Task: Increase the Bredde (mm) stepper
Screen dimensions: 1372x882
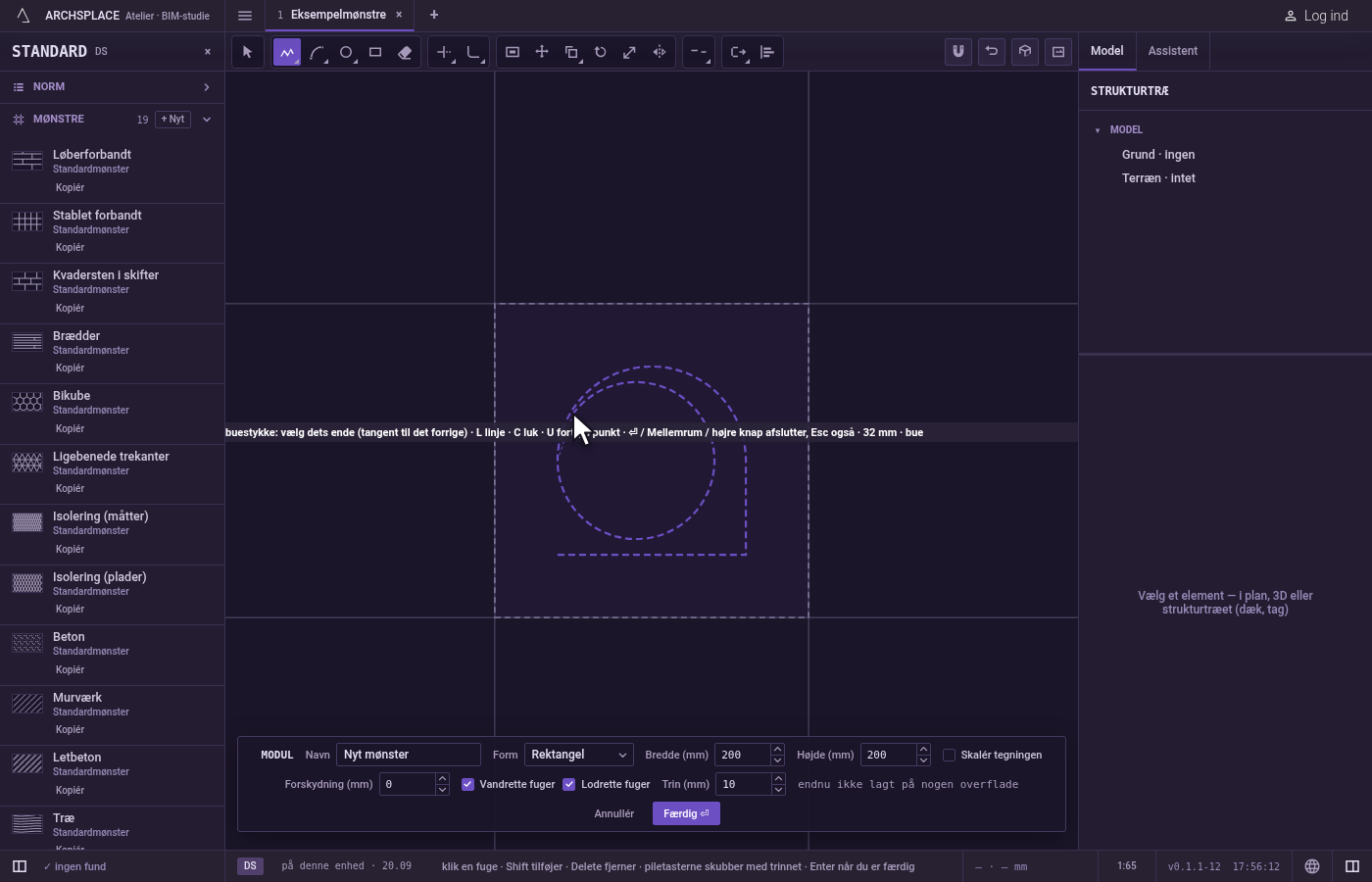Action: (x=777, y=750)
